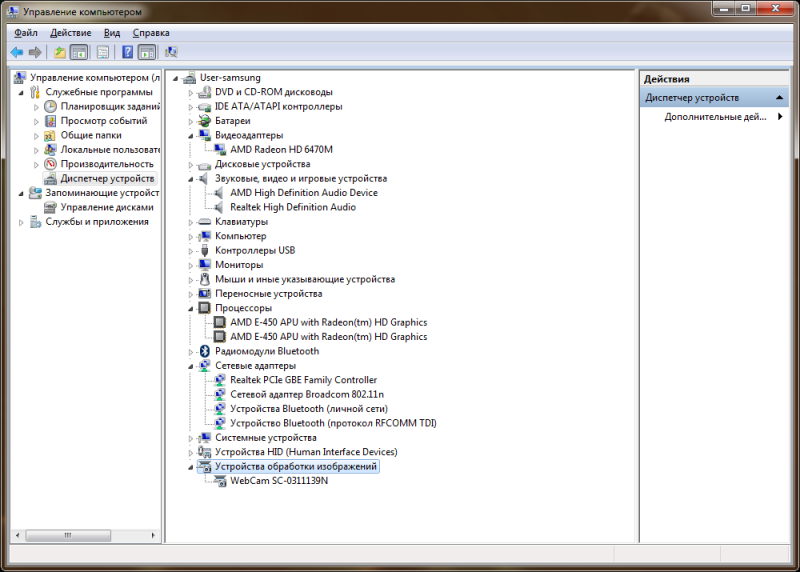
Task: Select the WebCam SC-0311139N device
Action: pyautogui.click(x=278, y=481)
